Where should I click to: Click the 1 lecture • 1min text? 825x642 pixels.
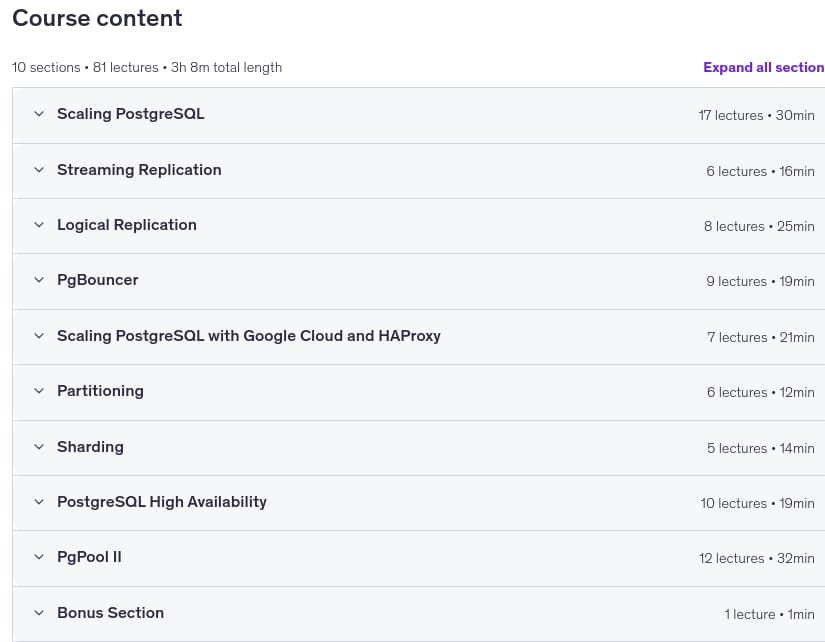769,615
